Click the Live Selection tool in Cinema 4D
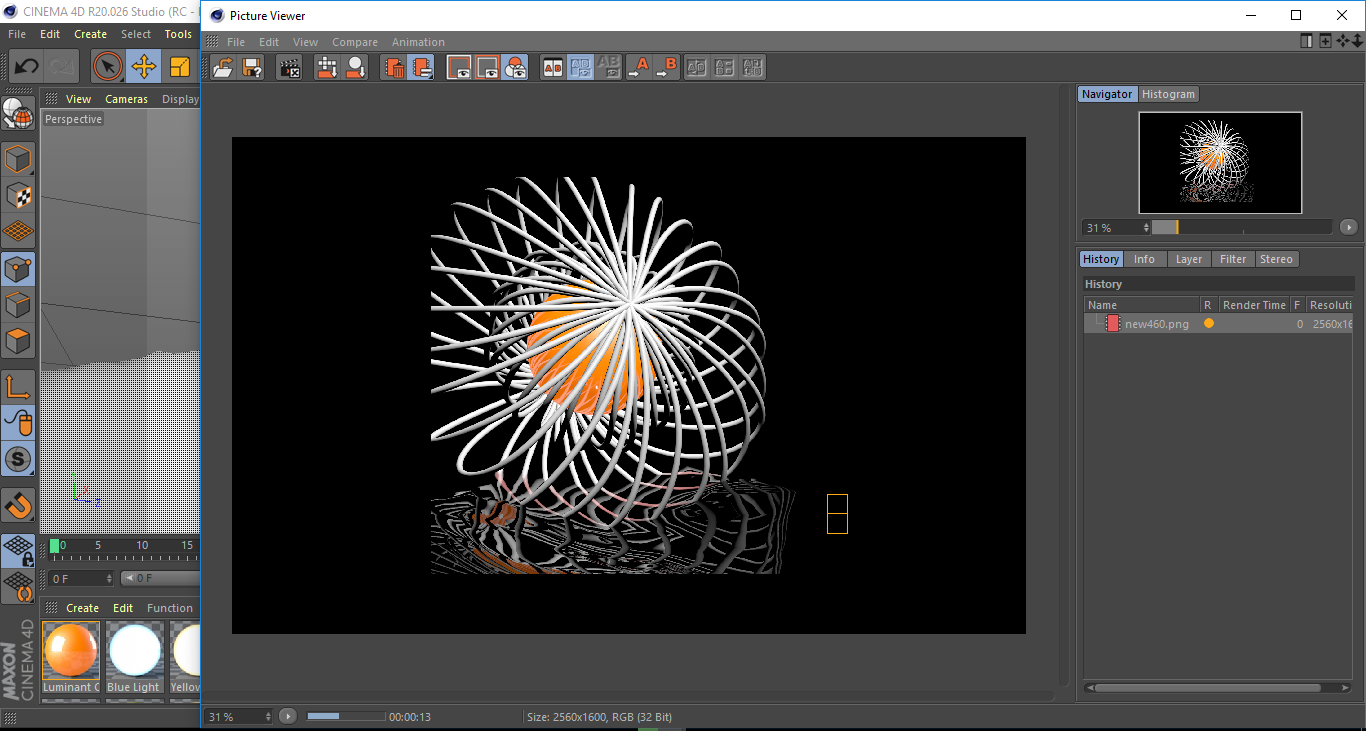This screenshot has width=1366, height=731. click(x=107, y=67)
